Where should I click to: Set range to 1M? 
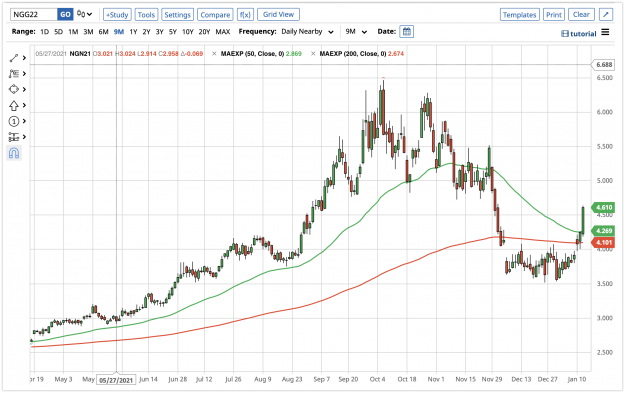73,31
